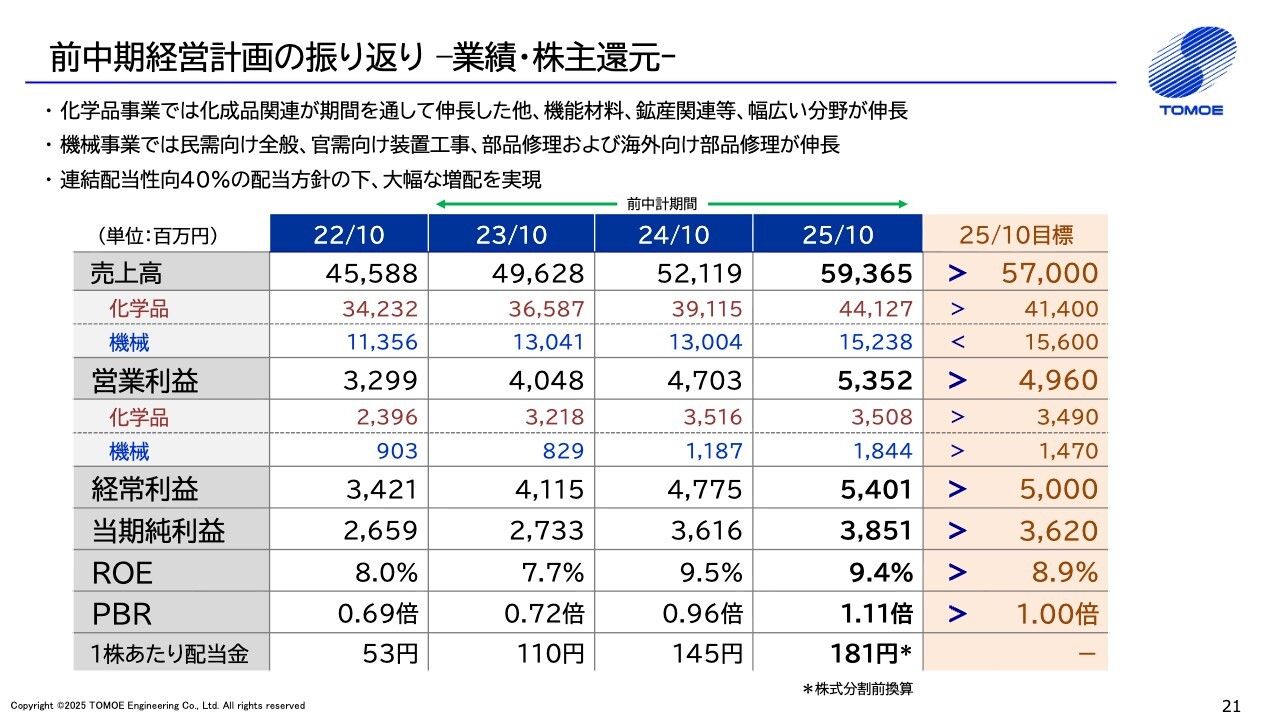Viewport: 1280px width, 720px height.
Task: Click the 前中計期間 label above the table
Action: coord(662,203)
